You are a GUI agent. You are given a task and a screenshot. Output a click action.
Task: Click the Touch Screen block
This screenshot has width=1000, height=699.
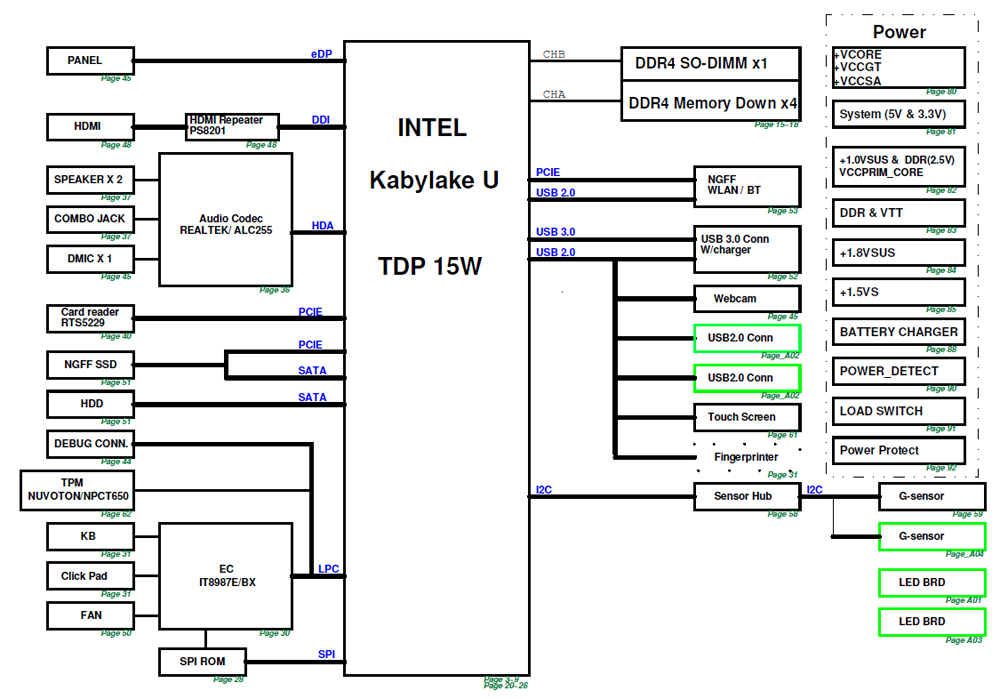[747, 417]
